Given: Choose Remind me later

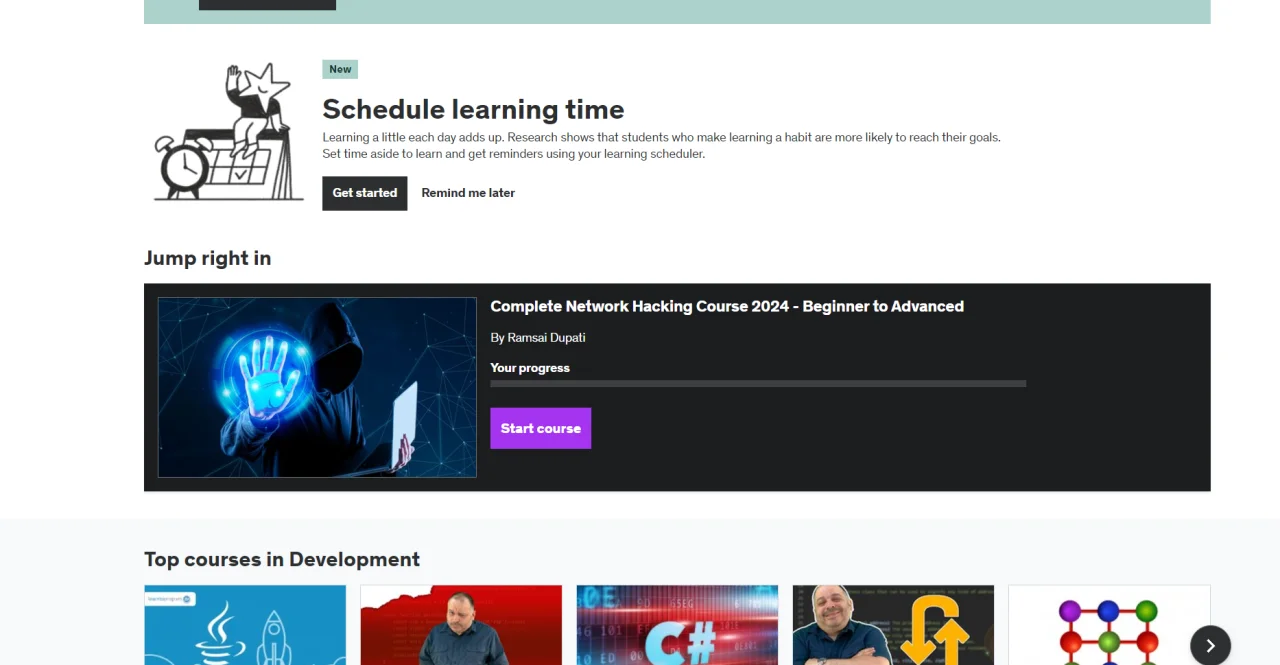Looking at the screenshot, I should click(x=468, y=193).
